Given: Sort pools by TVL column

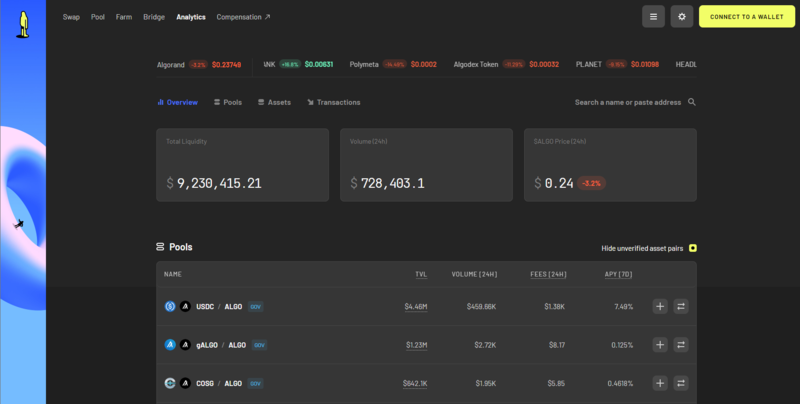Looking at the screenshot, I should coord(421,274).
